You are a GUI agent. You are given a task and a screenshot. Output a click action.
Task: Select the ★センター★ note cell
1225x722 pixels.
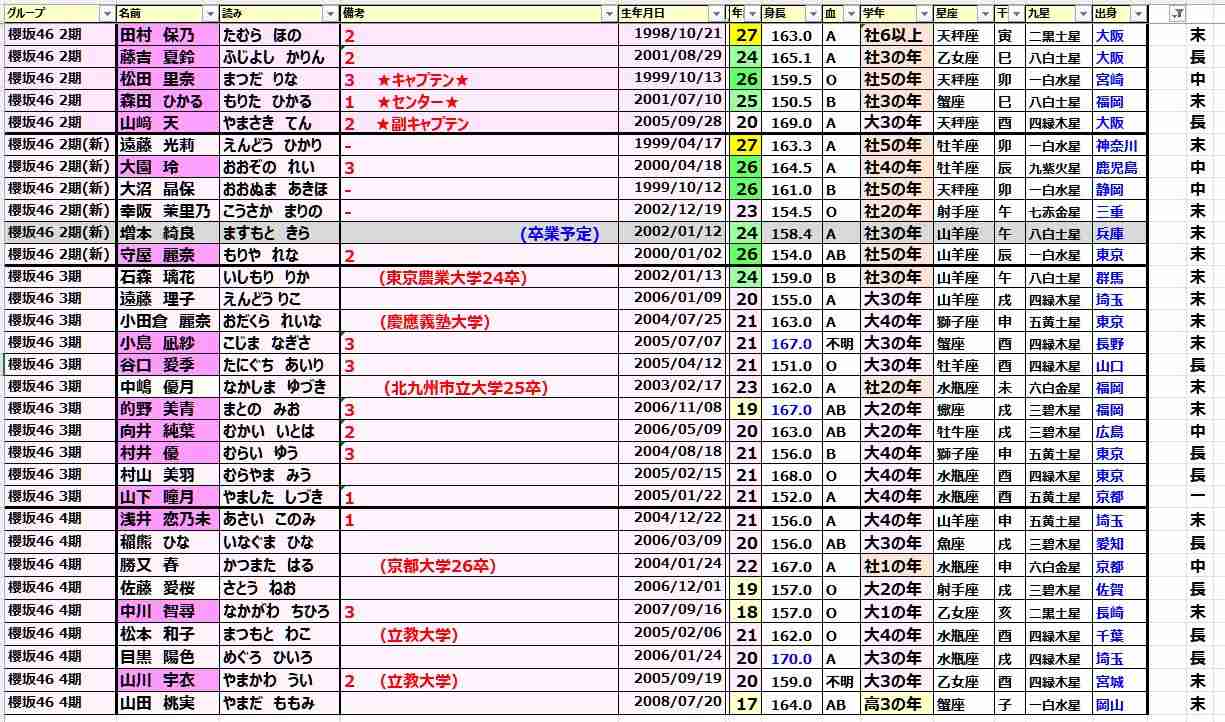pyautogui.click(x=479, y=101)
